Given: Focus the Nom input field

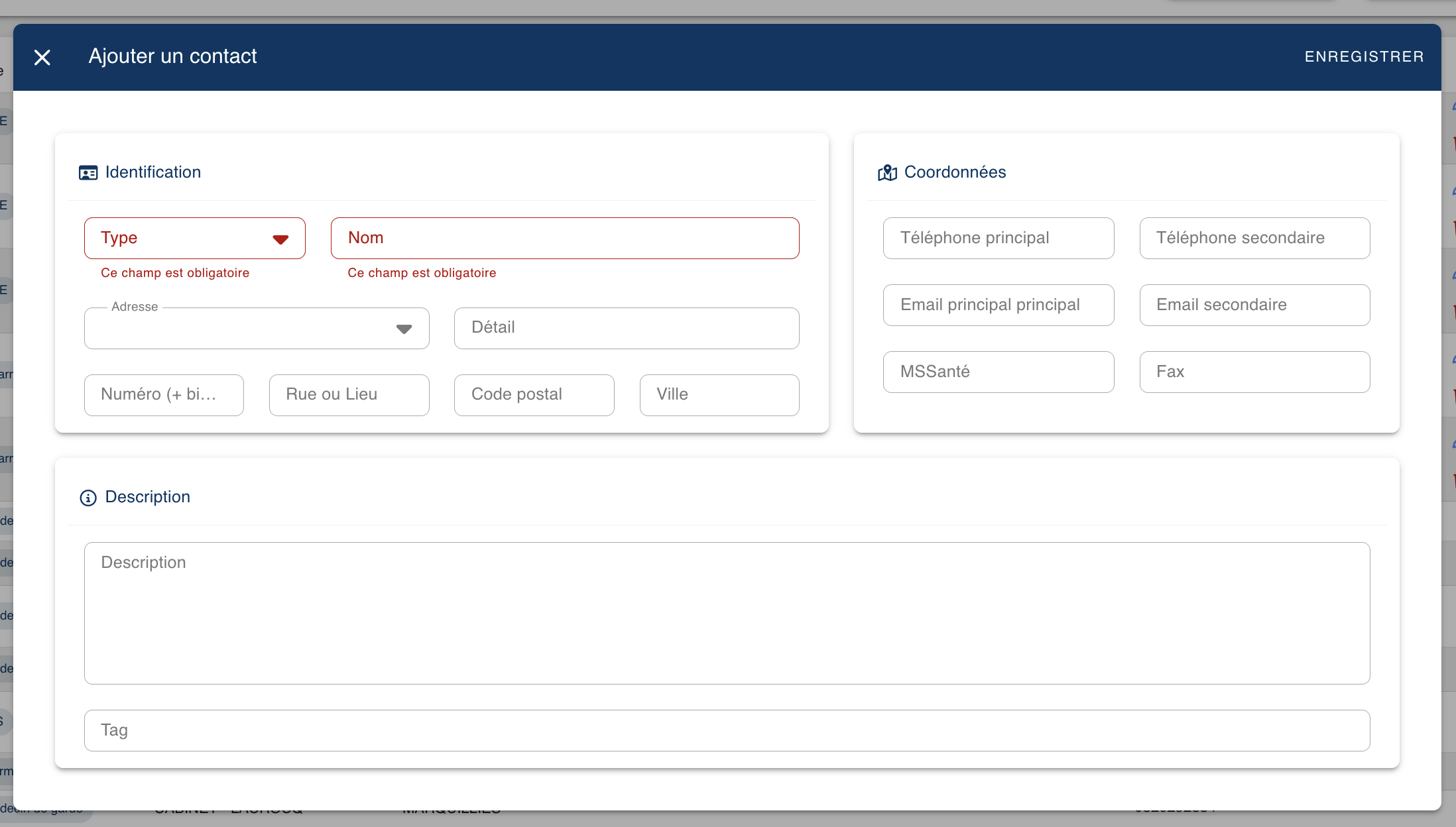Looking at the screenshot, I should [x=564, y=238].
